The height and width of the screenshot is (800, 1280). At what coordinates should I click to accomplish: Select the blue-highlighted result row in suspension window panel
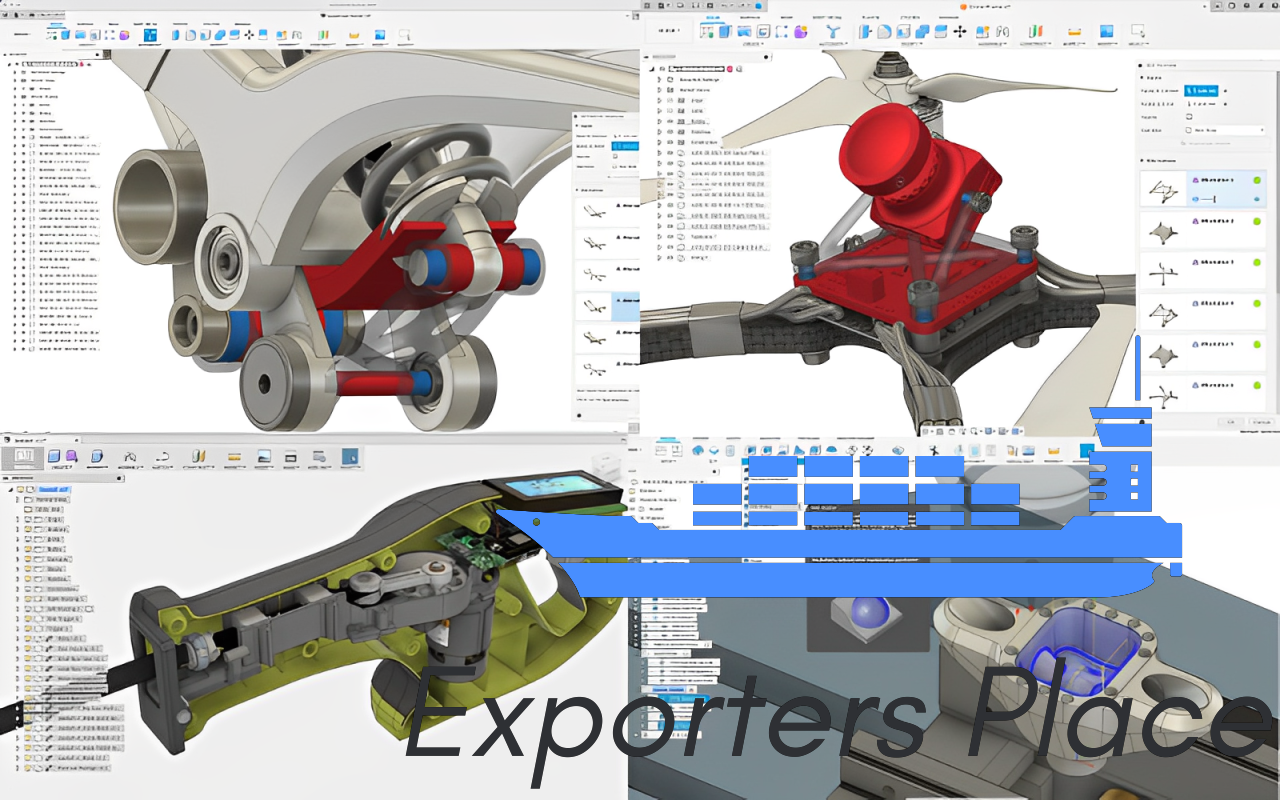[x=607, y=306]
